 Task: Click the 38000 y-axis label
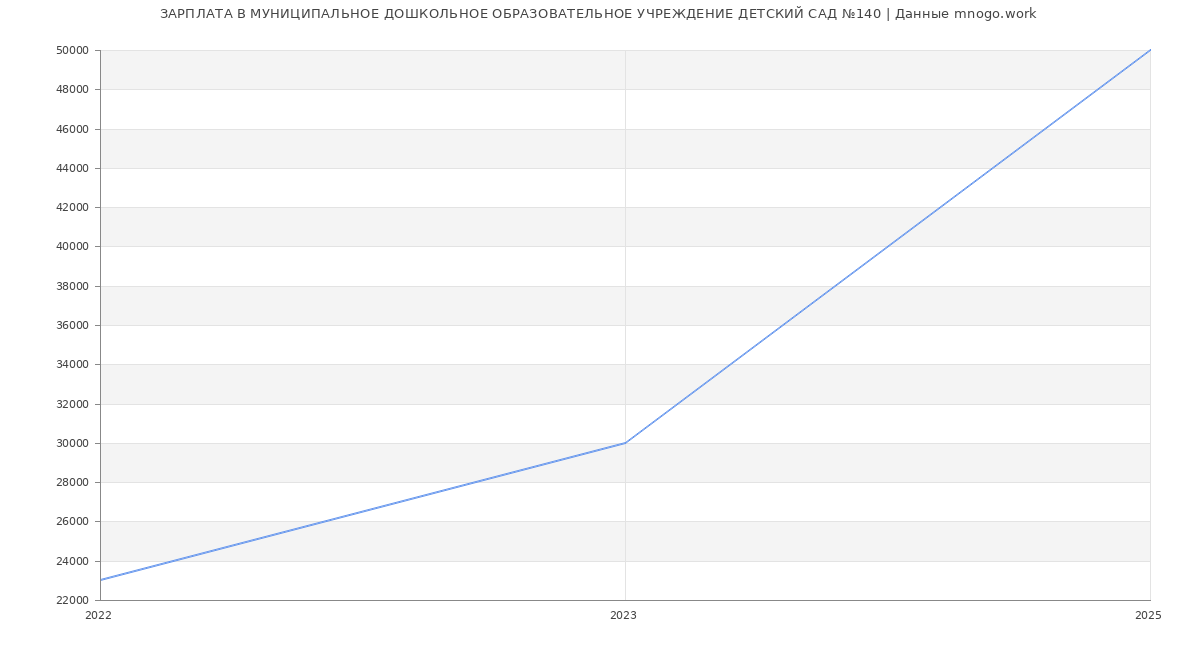pos(74,286)
